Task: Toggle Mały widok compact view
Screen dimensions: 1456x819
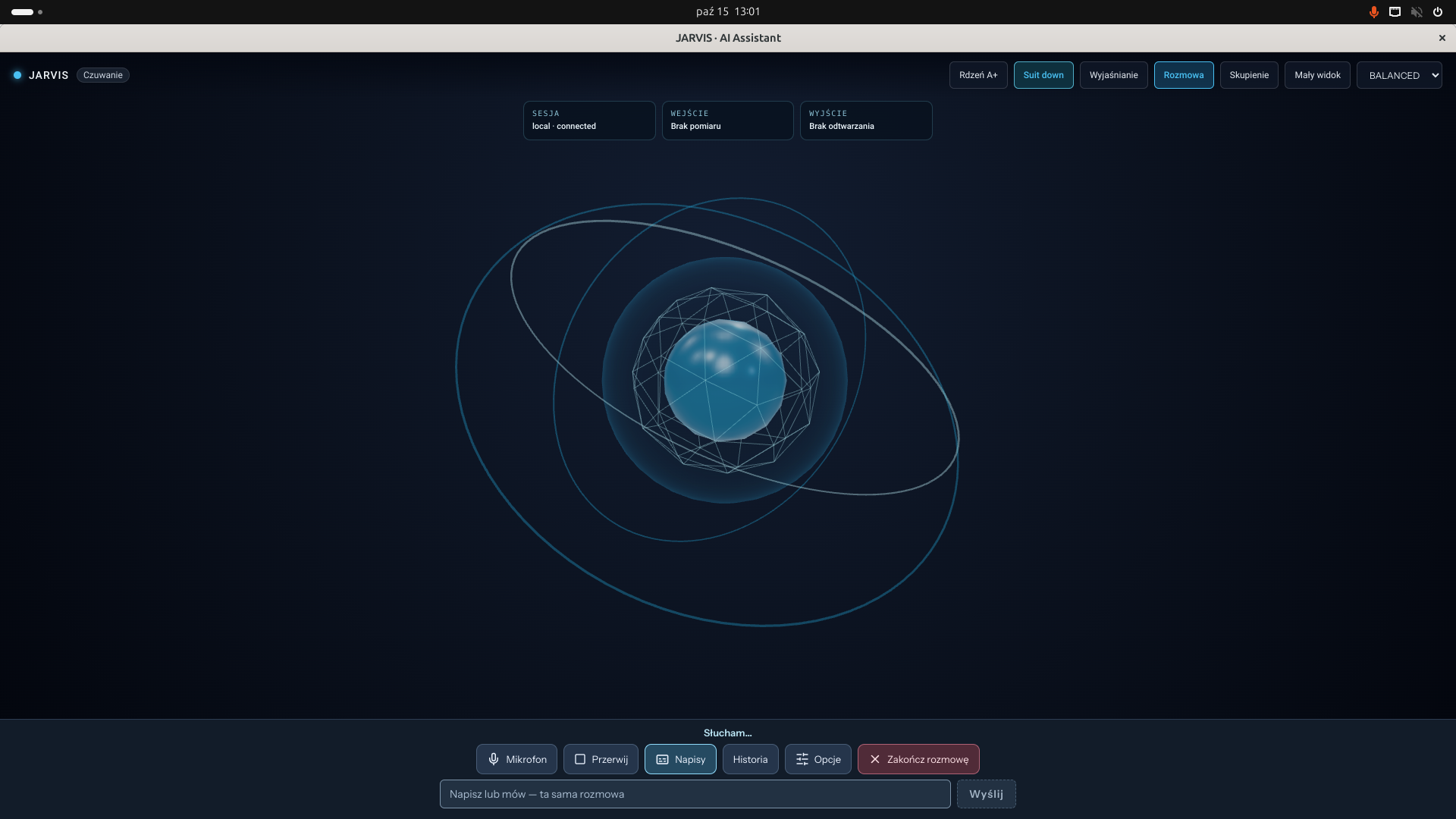Action: 1317,75
